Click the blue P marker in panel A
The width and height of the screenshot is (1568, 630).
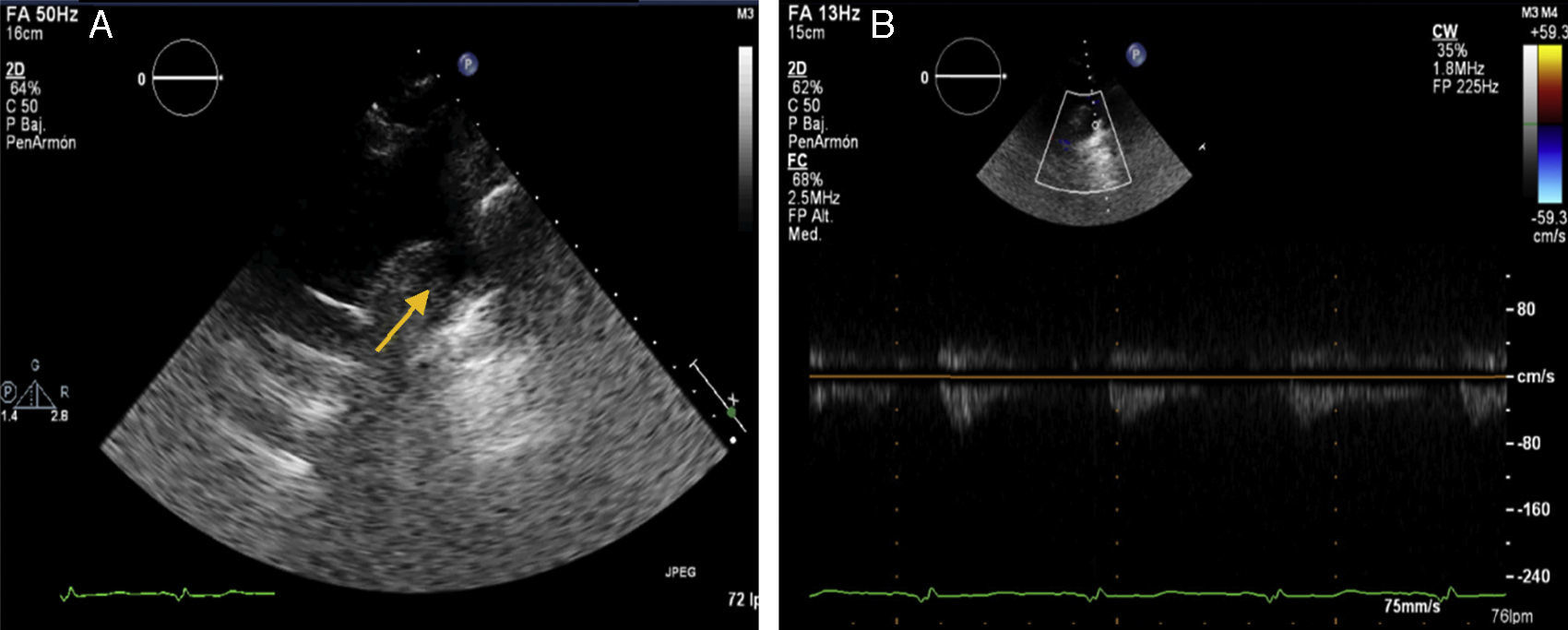pos(469,64)
